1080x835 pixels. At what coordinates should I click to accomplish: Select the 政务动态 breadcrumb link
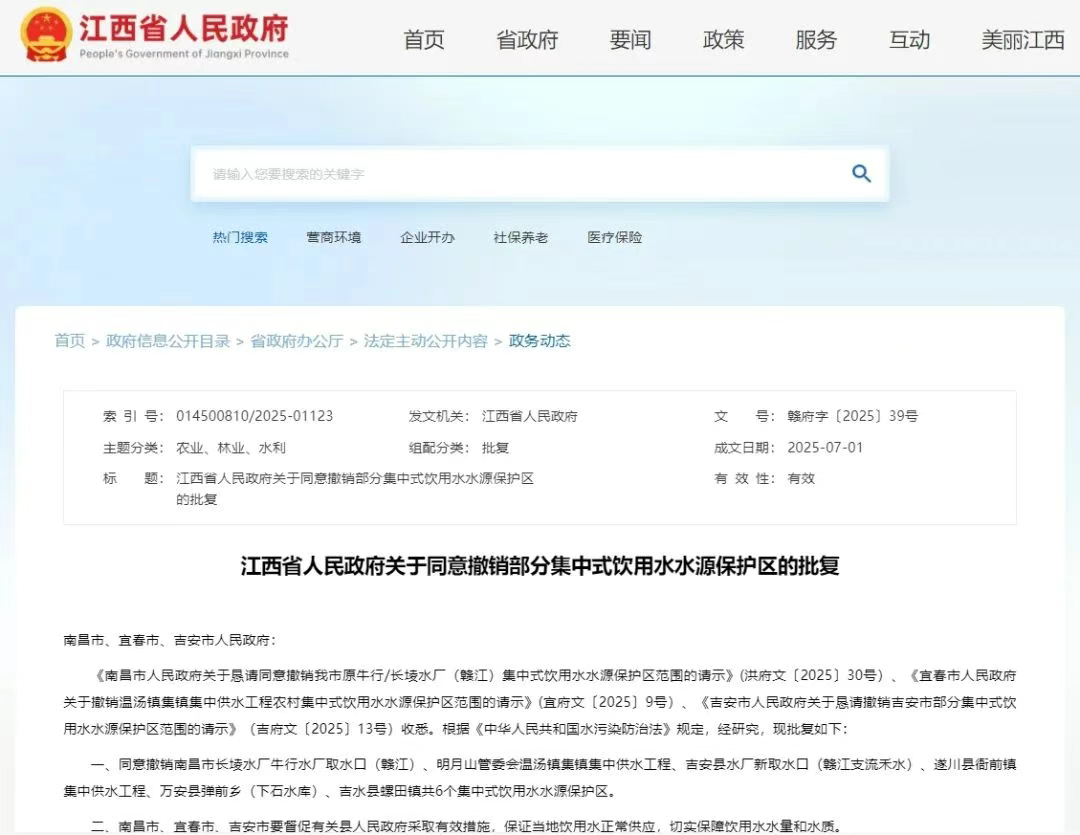539,340
